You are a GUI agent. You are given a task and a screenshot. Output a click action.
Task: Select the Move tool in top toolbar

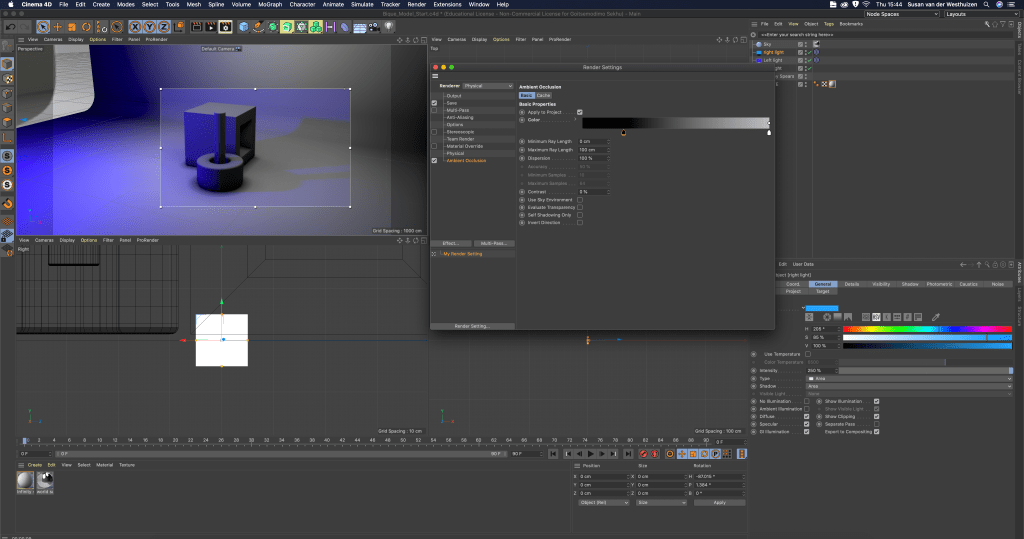point(57,26)
